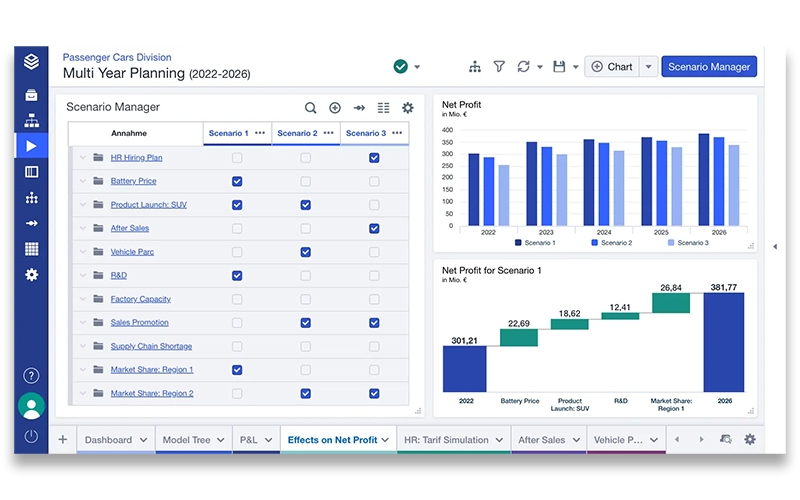This screenshot has width=800, height=500.
Task: Open the Supply Chain Shortage link
Action: coord(151,346)
